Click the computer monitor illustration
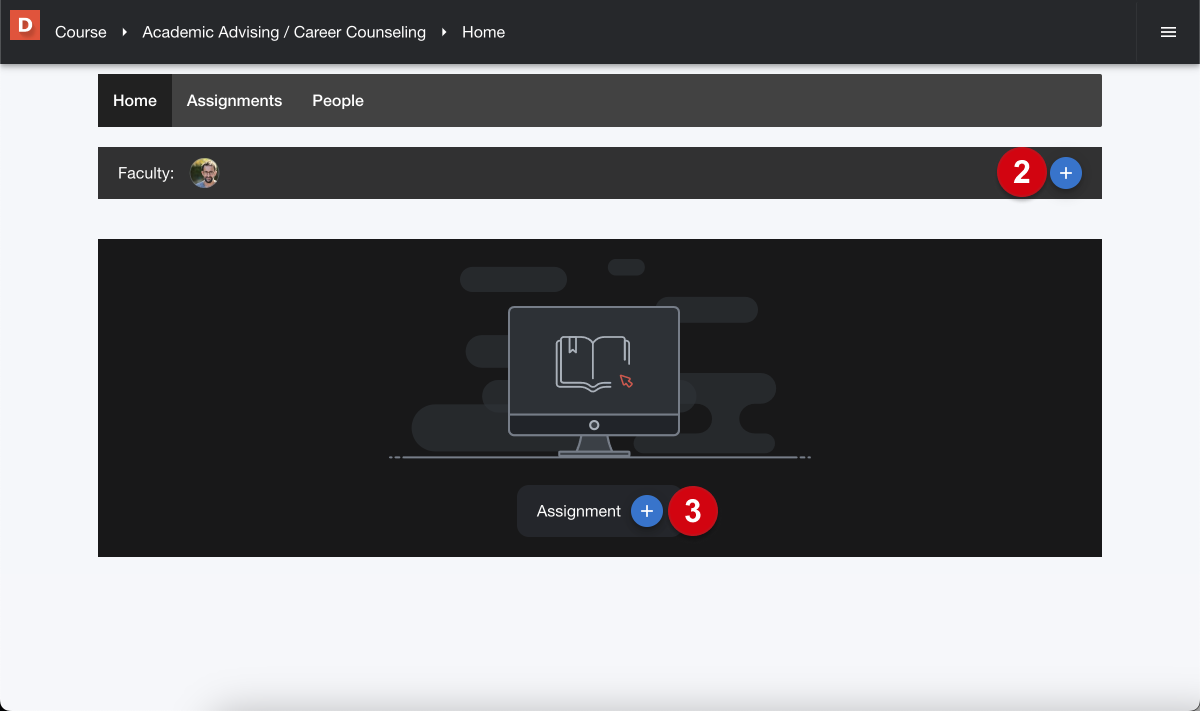The image size is (1200, 712). (594, 380)
